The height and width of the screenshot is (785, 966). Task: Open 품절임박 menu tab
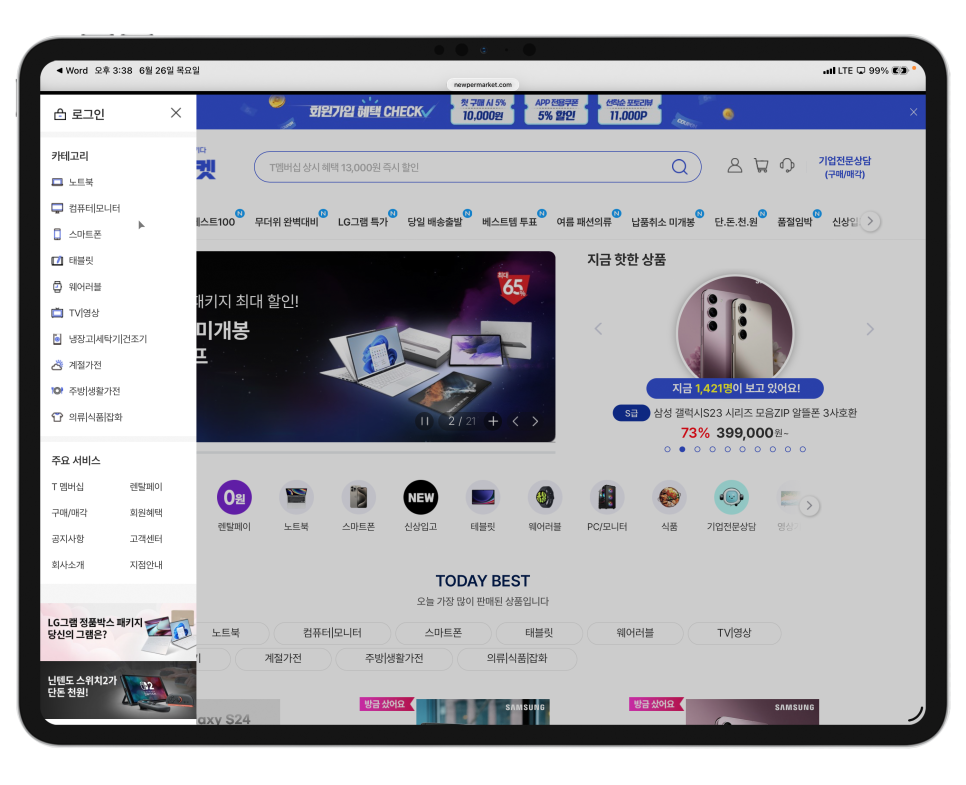[x=795, y=222]
